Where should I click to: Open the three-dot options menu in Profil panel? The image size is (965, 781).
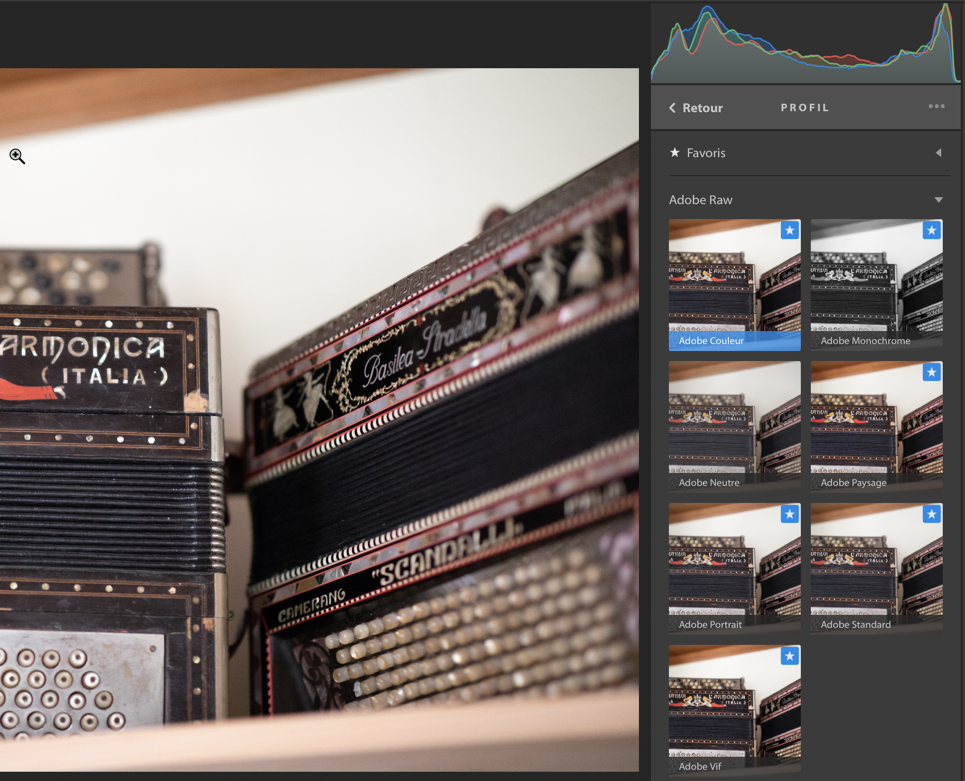click(936, 106)
